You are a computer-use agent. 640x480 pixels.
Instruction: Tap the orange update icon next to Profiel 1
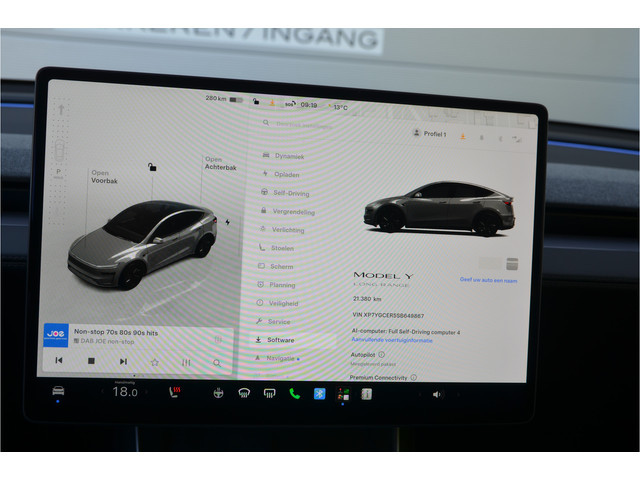(x=463, y=136)
